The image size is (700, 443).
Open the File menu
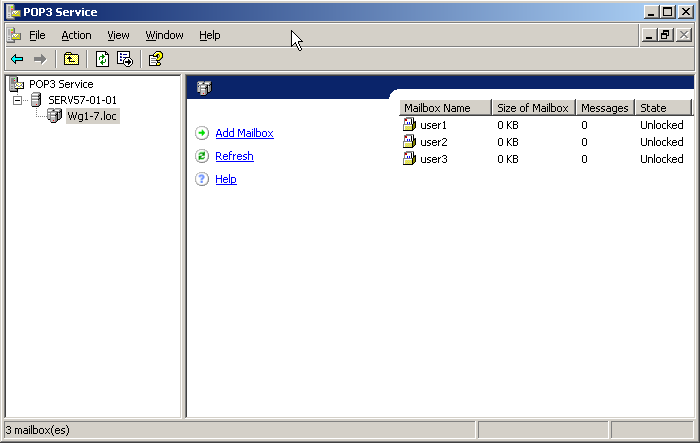point(37,35)
